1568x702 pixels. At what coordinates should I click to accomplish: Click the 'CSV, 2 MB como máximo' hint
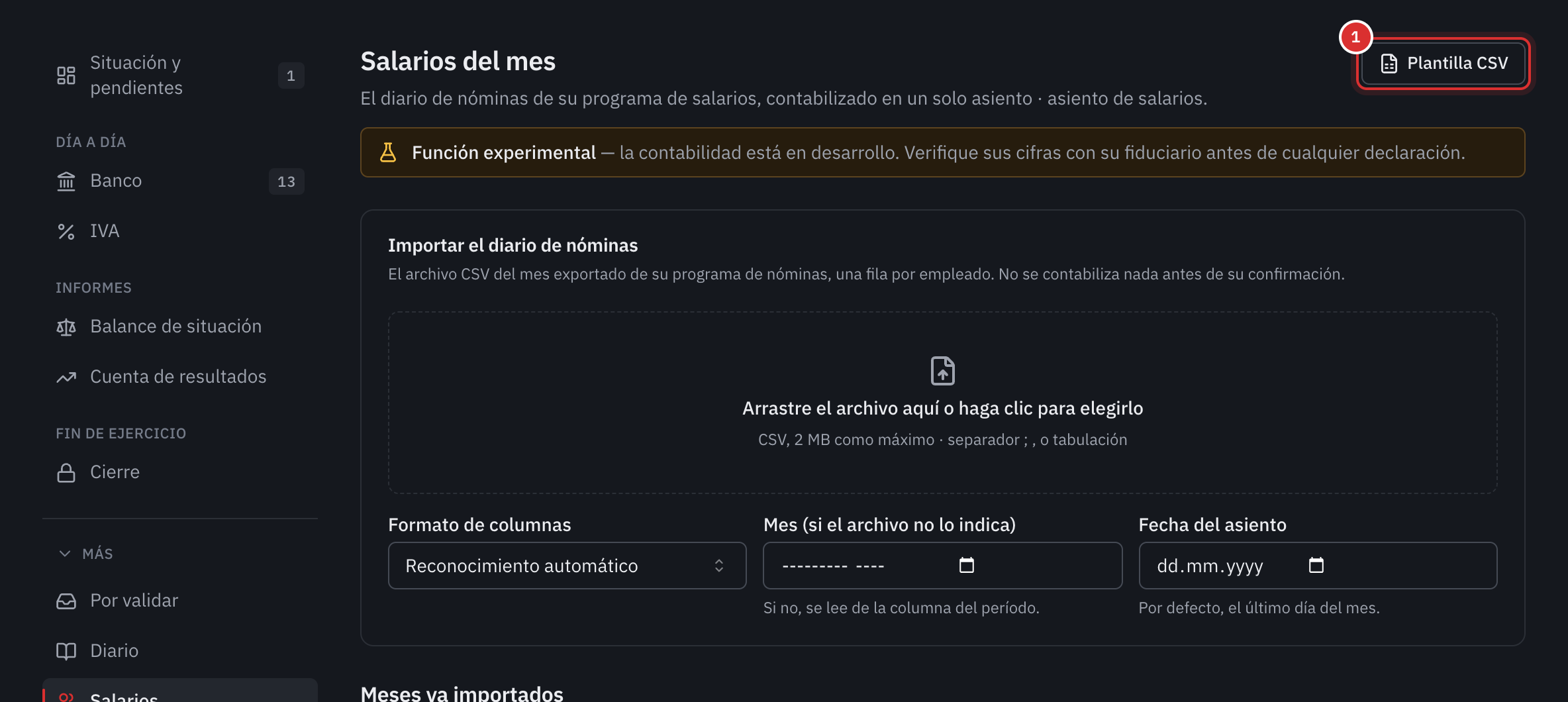pos(942,440)
